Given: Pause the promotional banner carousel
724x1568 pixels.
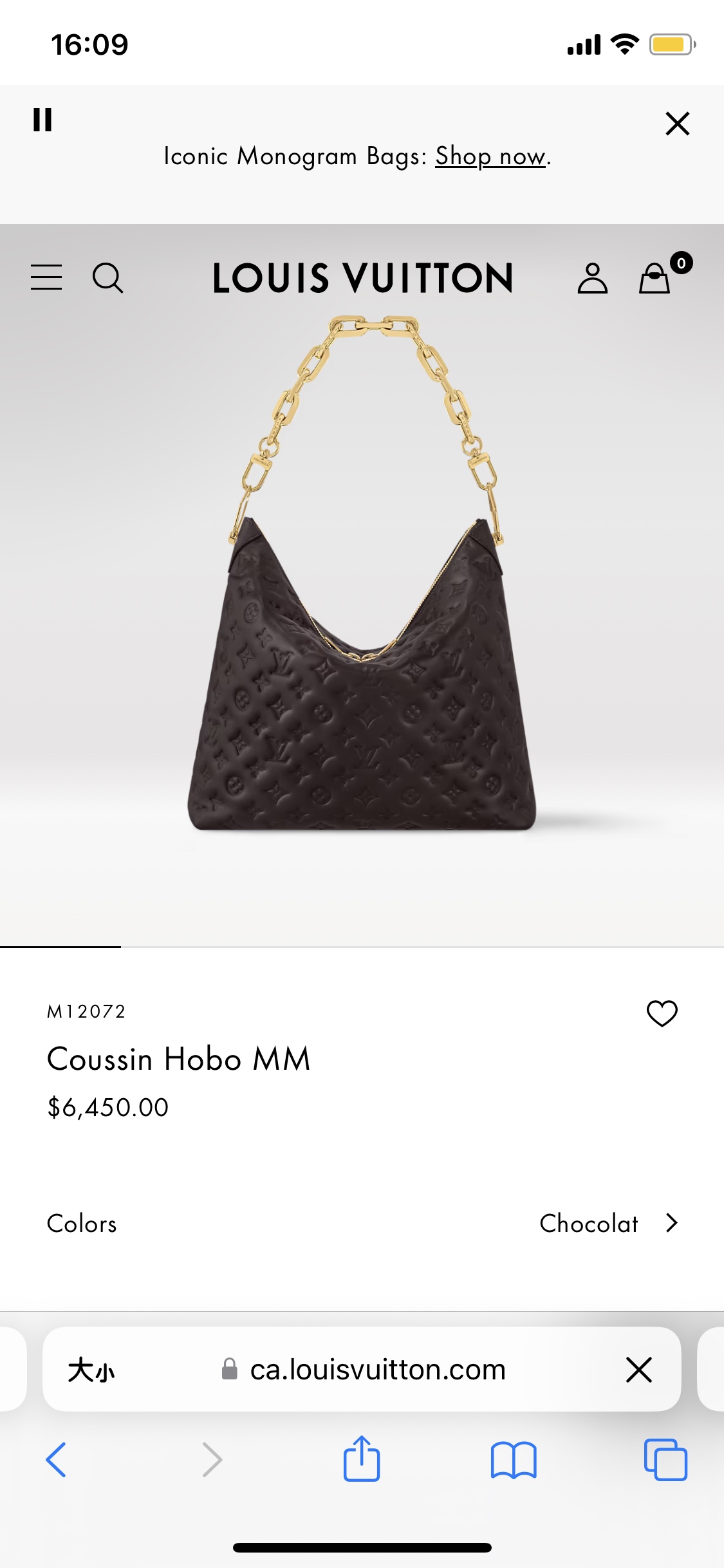Looking at the screenshot, I should 42,120.
